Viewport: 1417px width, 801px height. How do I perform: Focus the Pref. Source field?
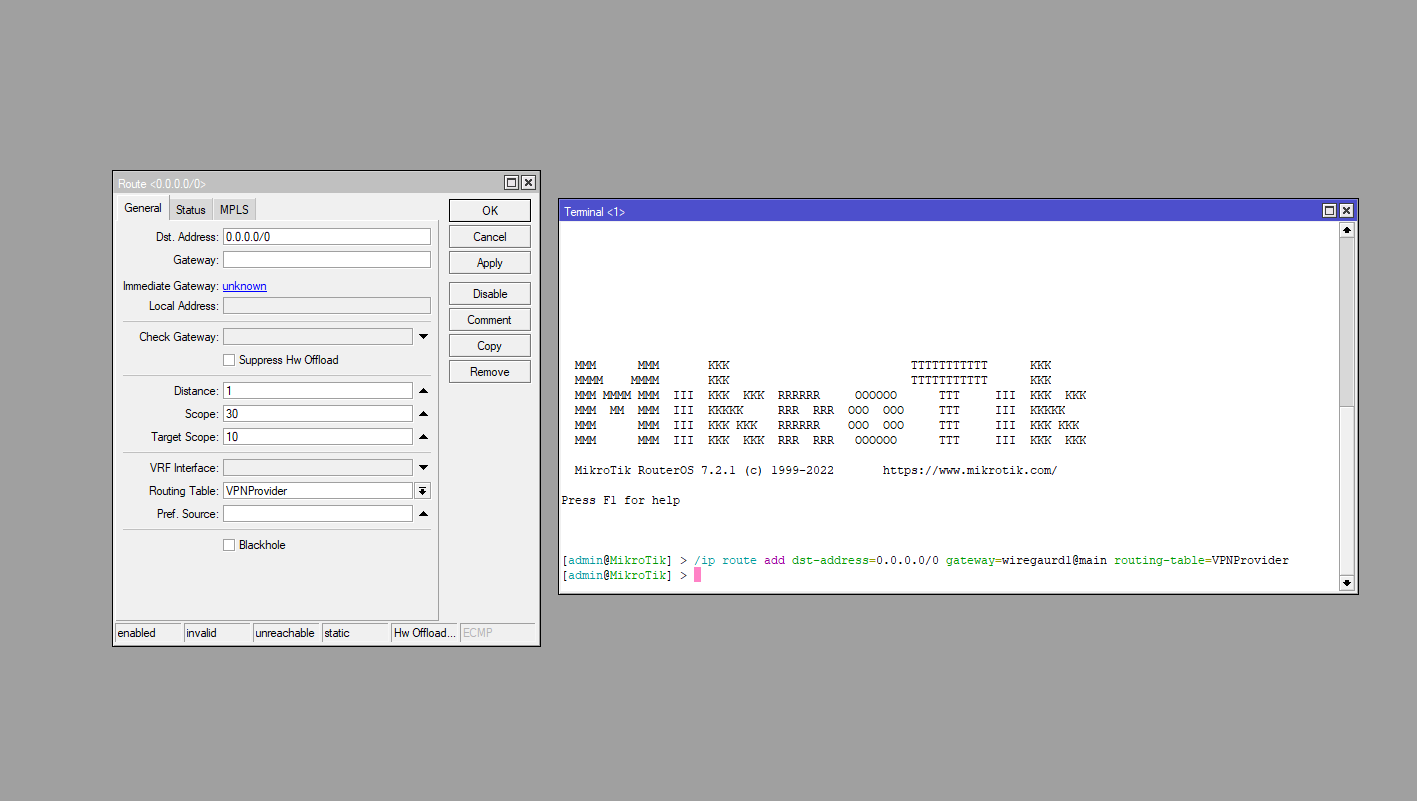click(x=318, y=514)
